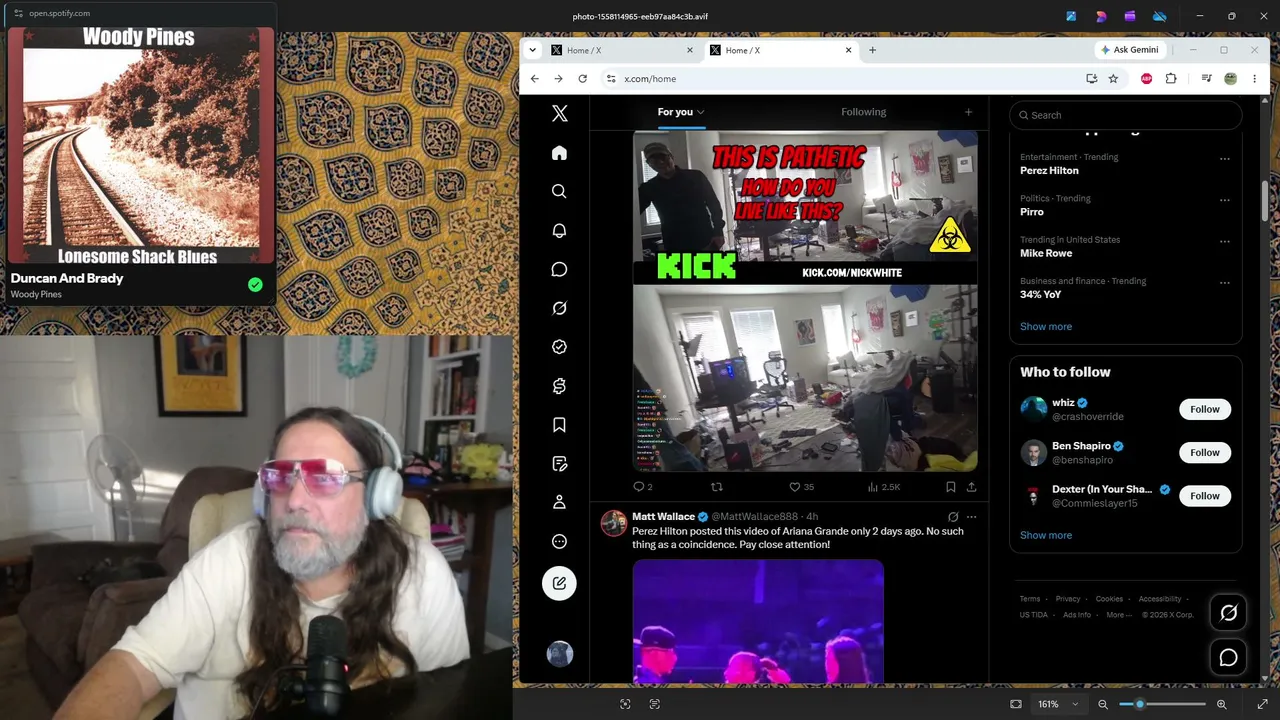Click the add-timeline plus next to Following
The image size is (1280, 720).
968,112
